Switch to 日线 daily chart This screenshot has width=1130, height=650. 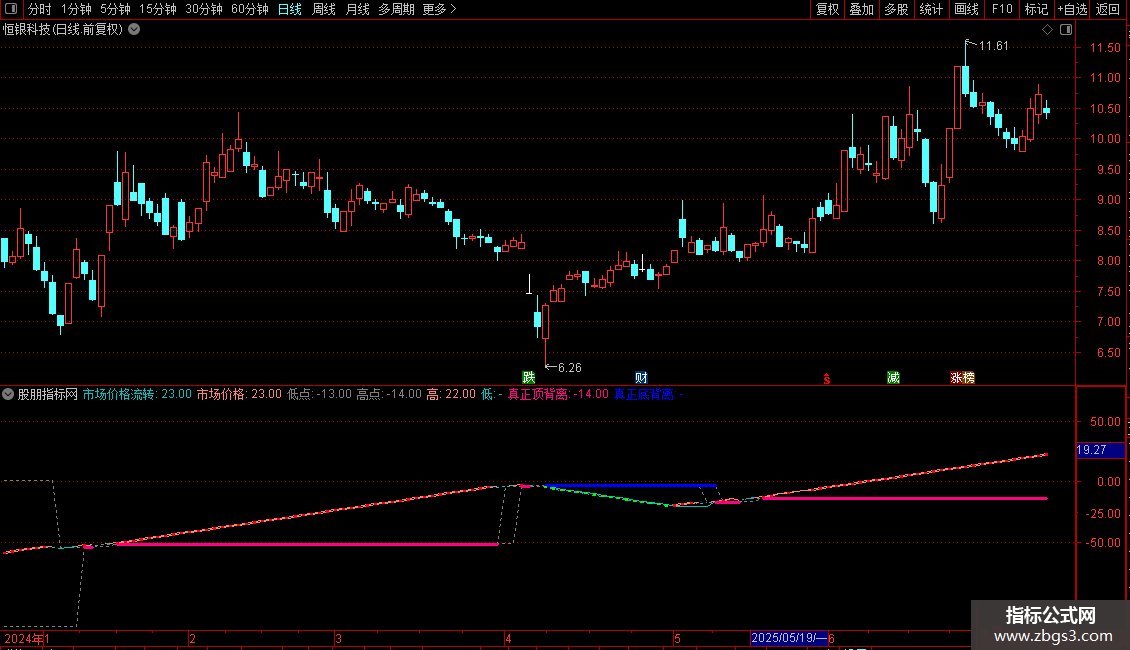pos(290,9)
